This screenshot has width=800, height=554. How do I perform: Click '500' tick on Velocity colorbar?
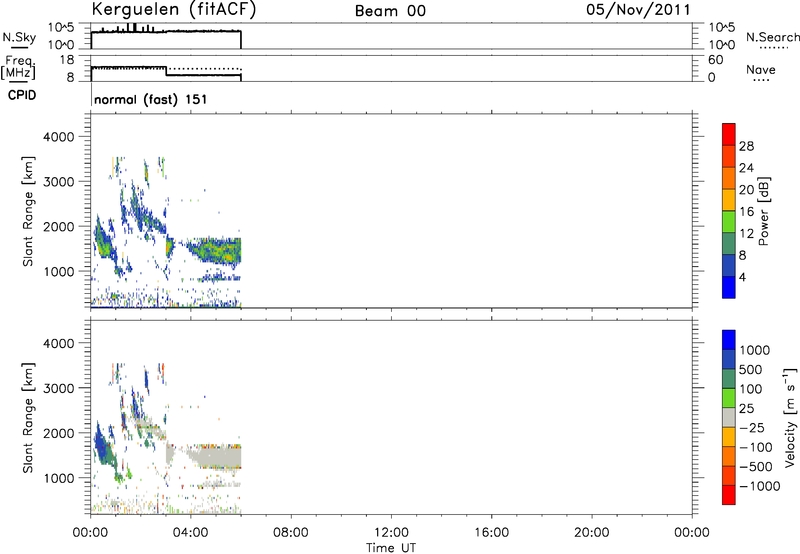coord(750,370)
